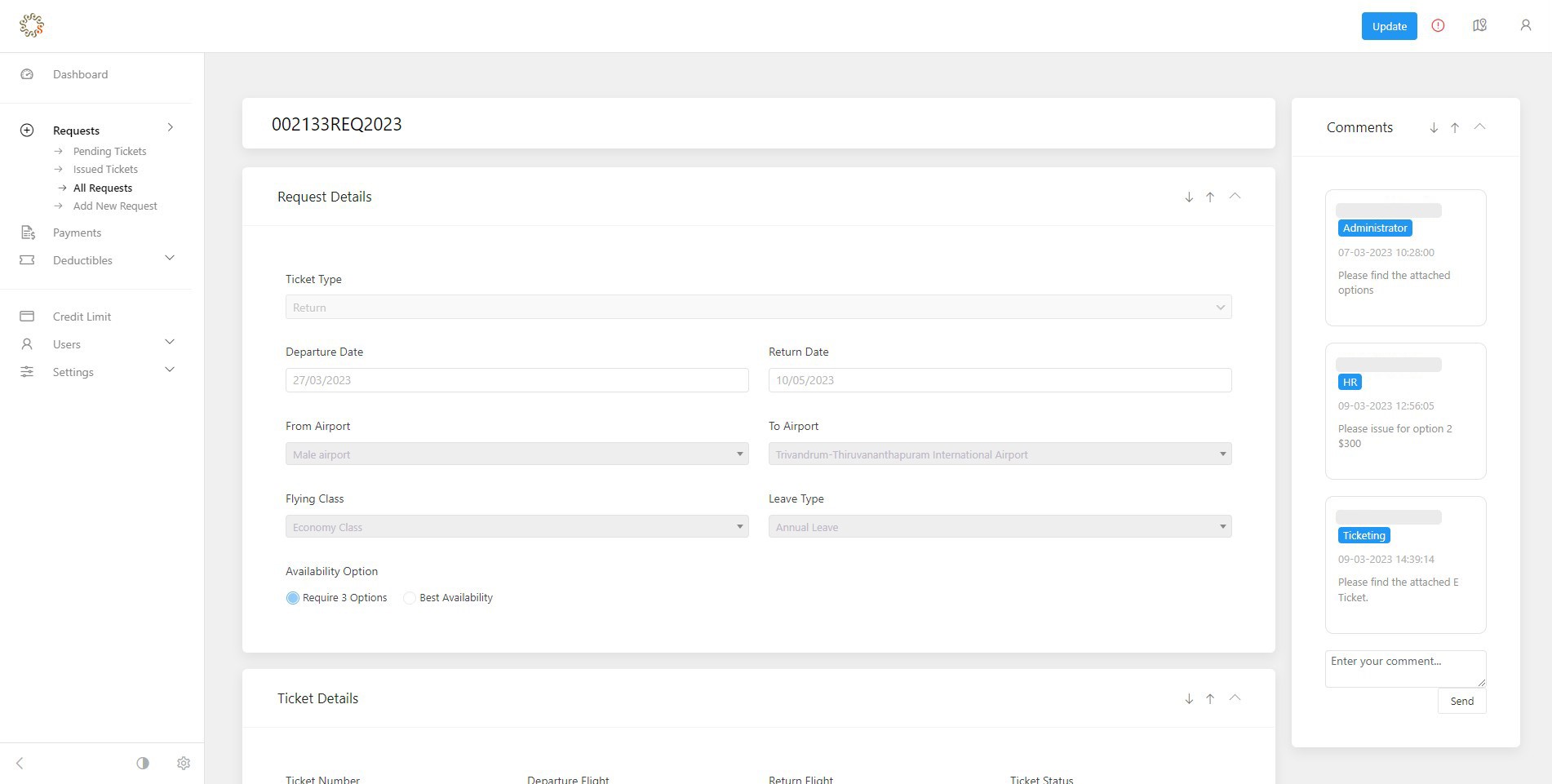1552x784 pixels.
Task: Click the Deductibles ticket icon
Action: [x=27, y=260]
